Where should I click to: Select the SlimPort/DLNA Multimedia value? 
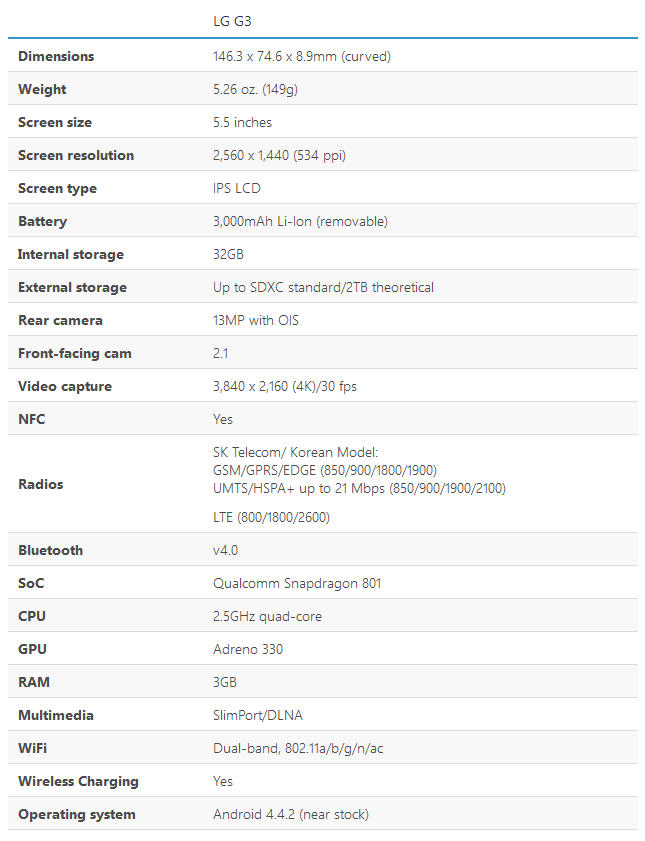coord(258,715)
